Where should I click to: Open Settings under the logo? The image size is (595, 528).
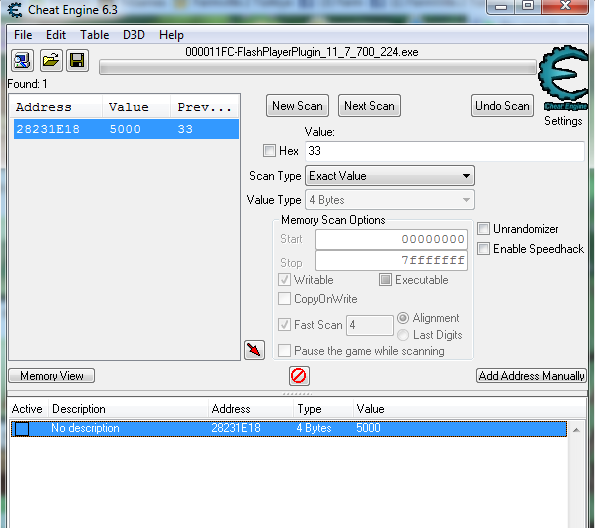(x=563, y=121)
